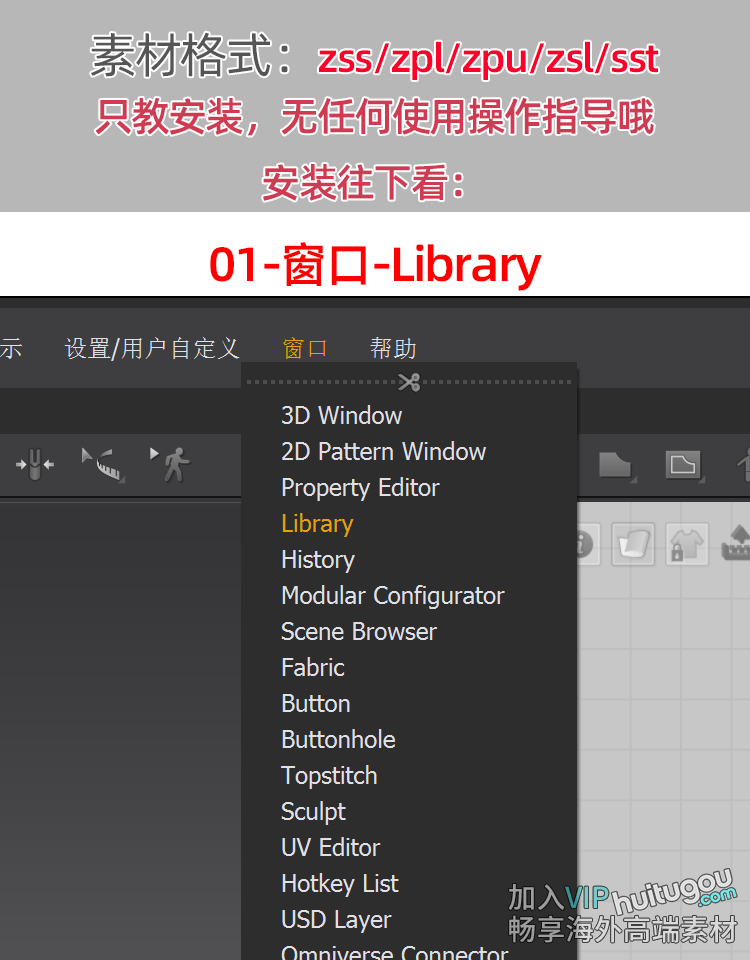This screenshot has height=960, width=750.
Task: Open the 设置/用户自定义 menu
Action: pyautogui.click(x=152, y=349)
